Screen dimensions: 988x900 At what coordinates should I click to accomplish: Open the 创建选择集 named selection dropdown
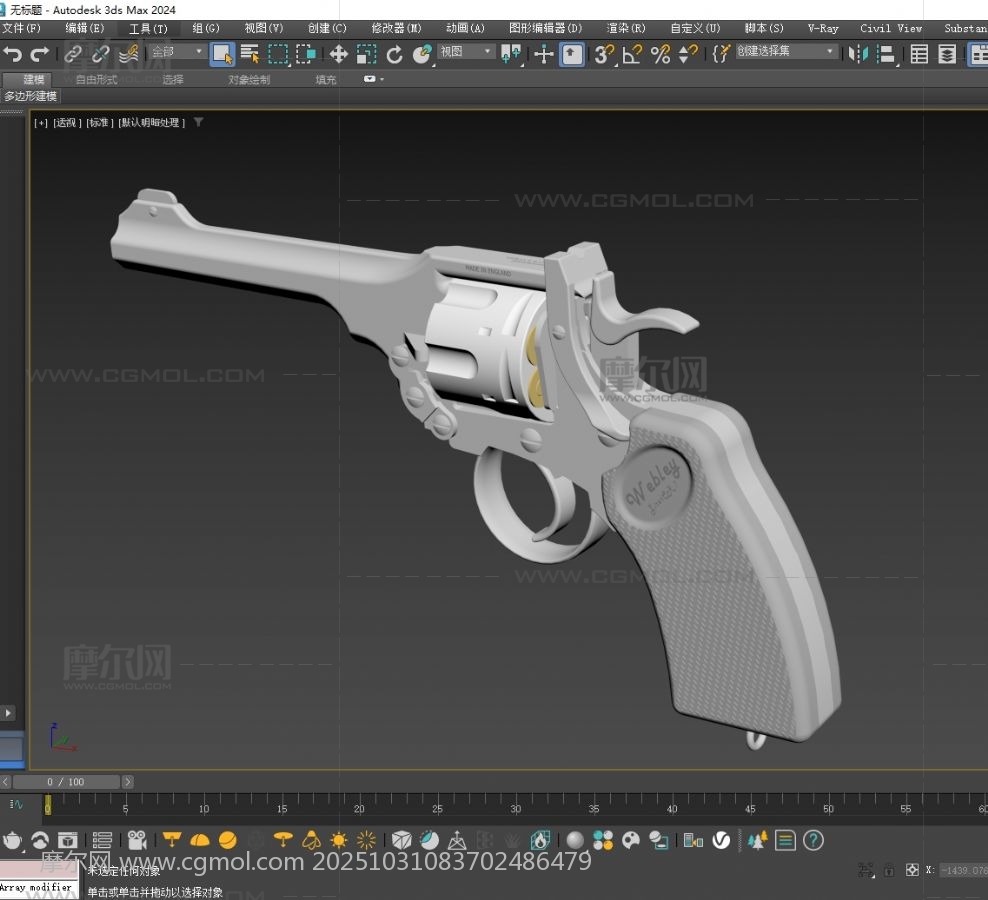(786, 52)
